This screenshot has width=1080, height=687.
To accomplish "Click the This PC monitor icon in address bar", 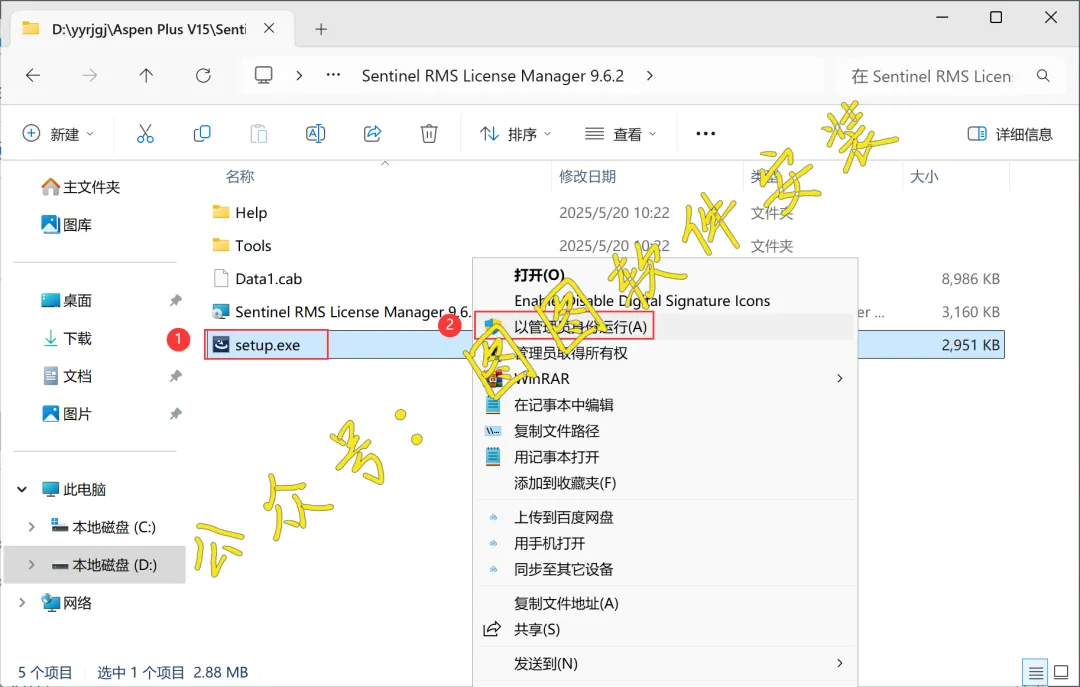I will [x=264, y=75].
